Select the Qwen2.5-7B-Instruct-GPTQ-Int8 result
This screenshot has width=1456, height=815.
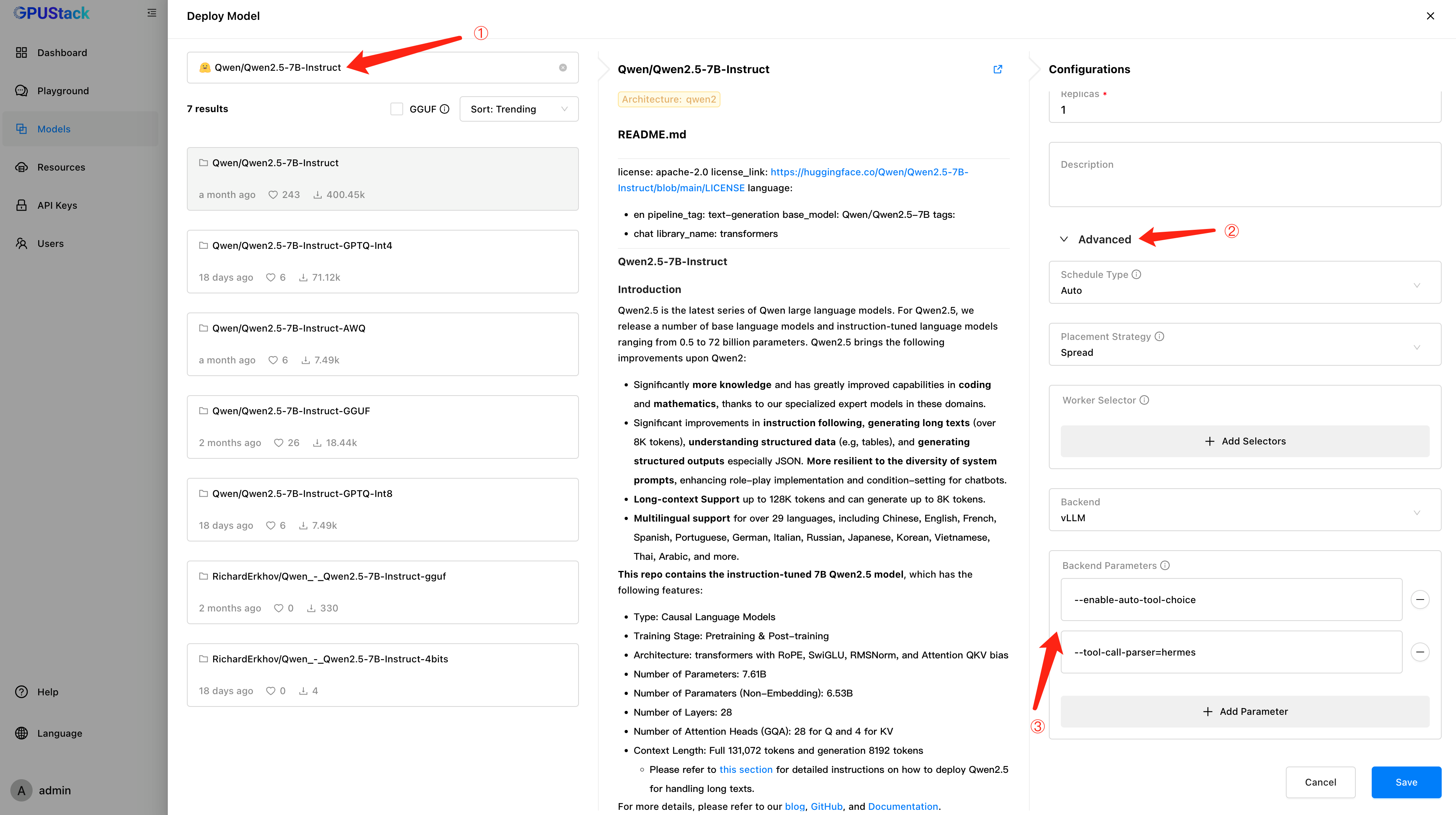[x=382, y=510]
